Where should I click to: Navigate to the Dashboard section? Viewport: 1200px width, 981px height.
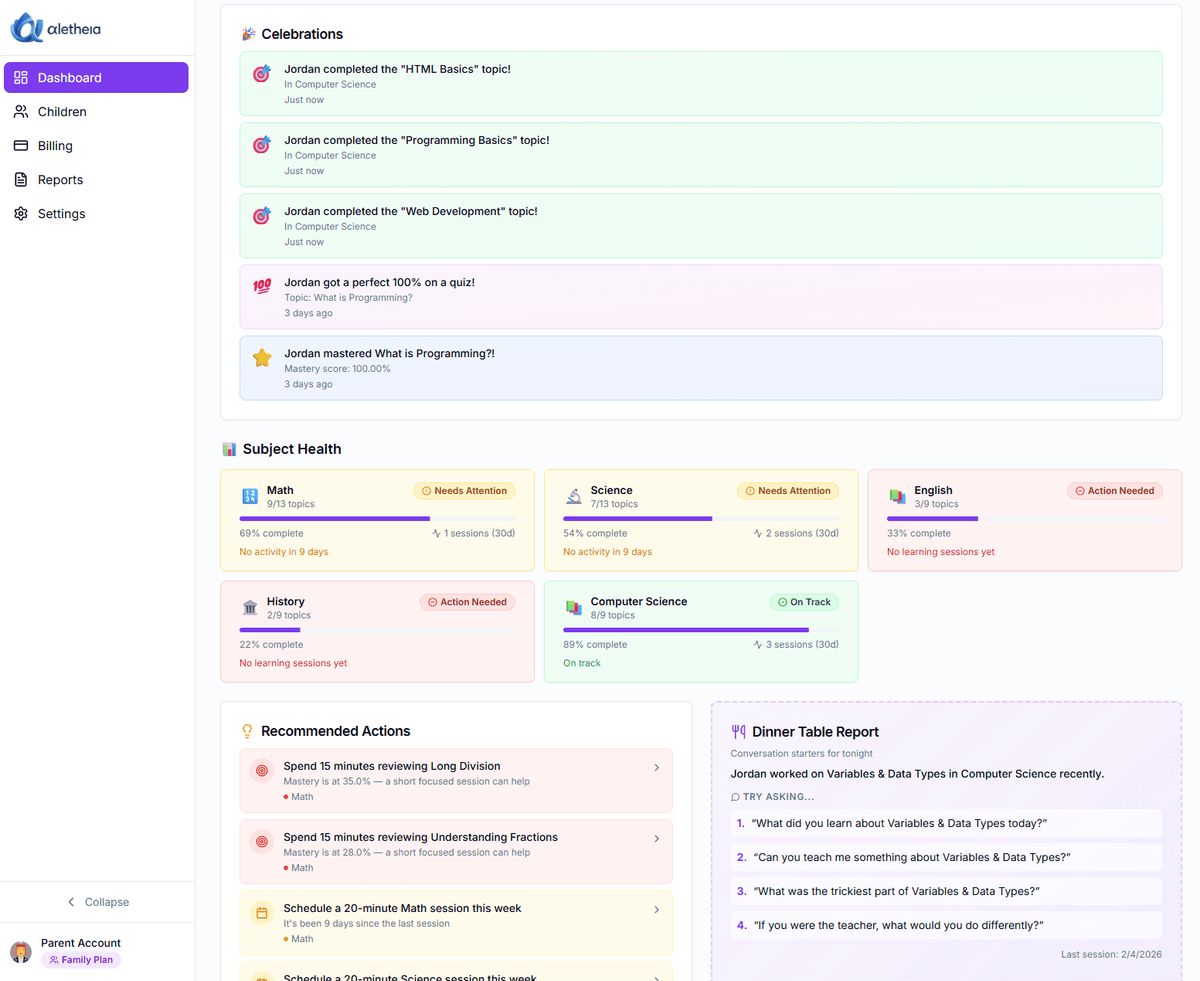click(x=70, y=77)
